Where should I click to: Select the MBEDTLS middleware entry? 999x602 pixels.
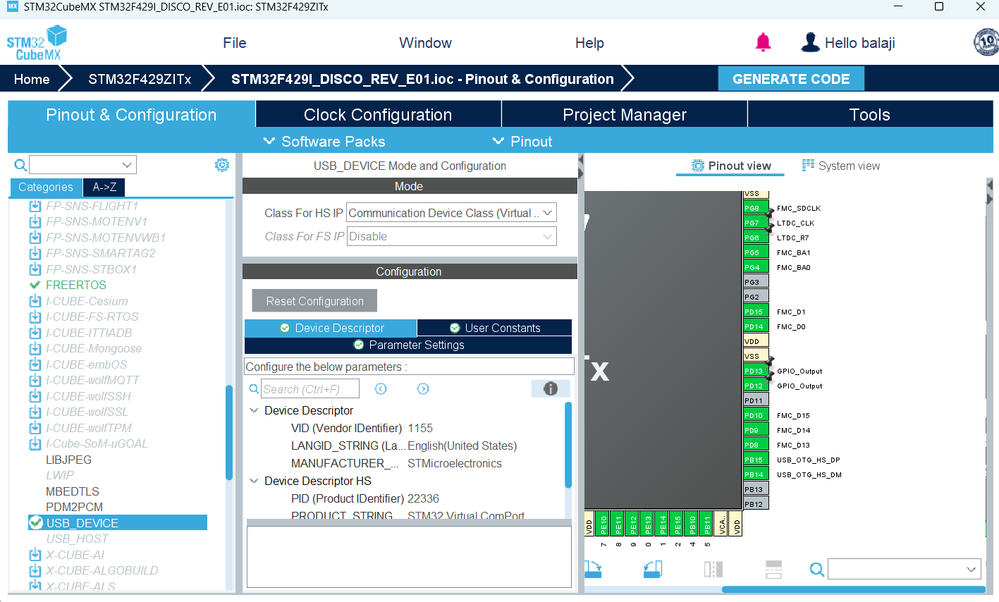tap(73, 492)
